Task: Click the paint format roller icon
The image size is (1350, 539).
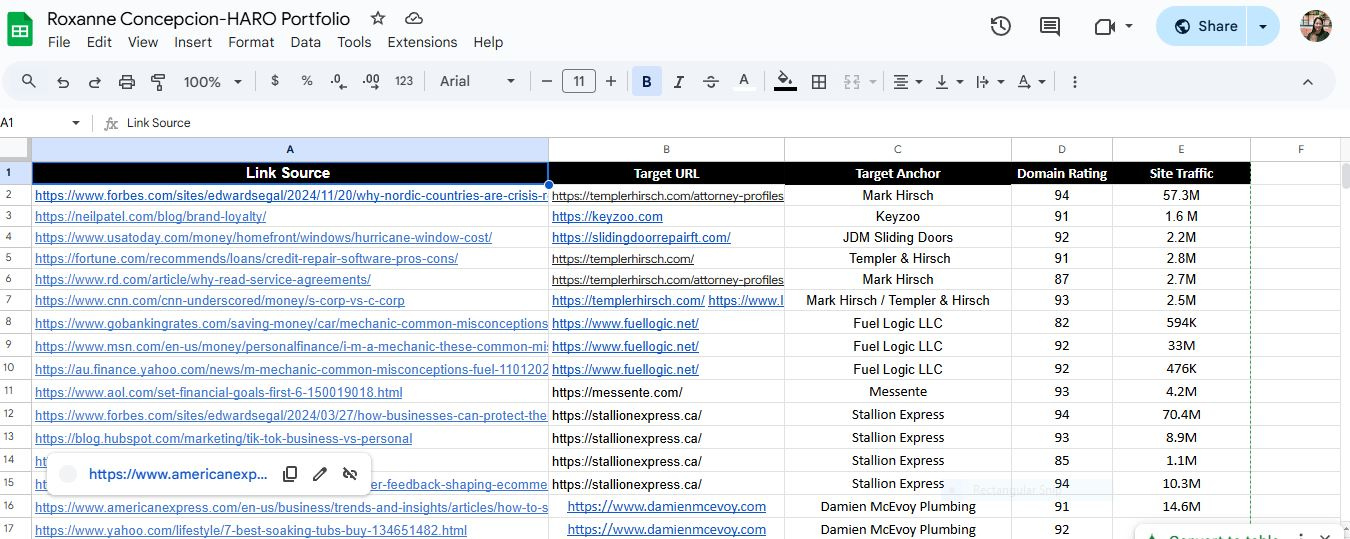Action: pos(158,82)
